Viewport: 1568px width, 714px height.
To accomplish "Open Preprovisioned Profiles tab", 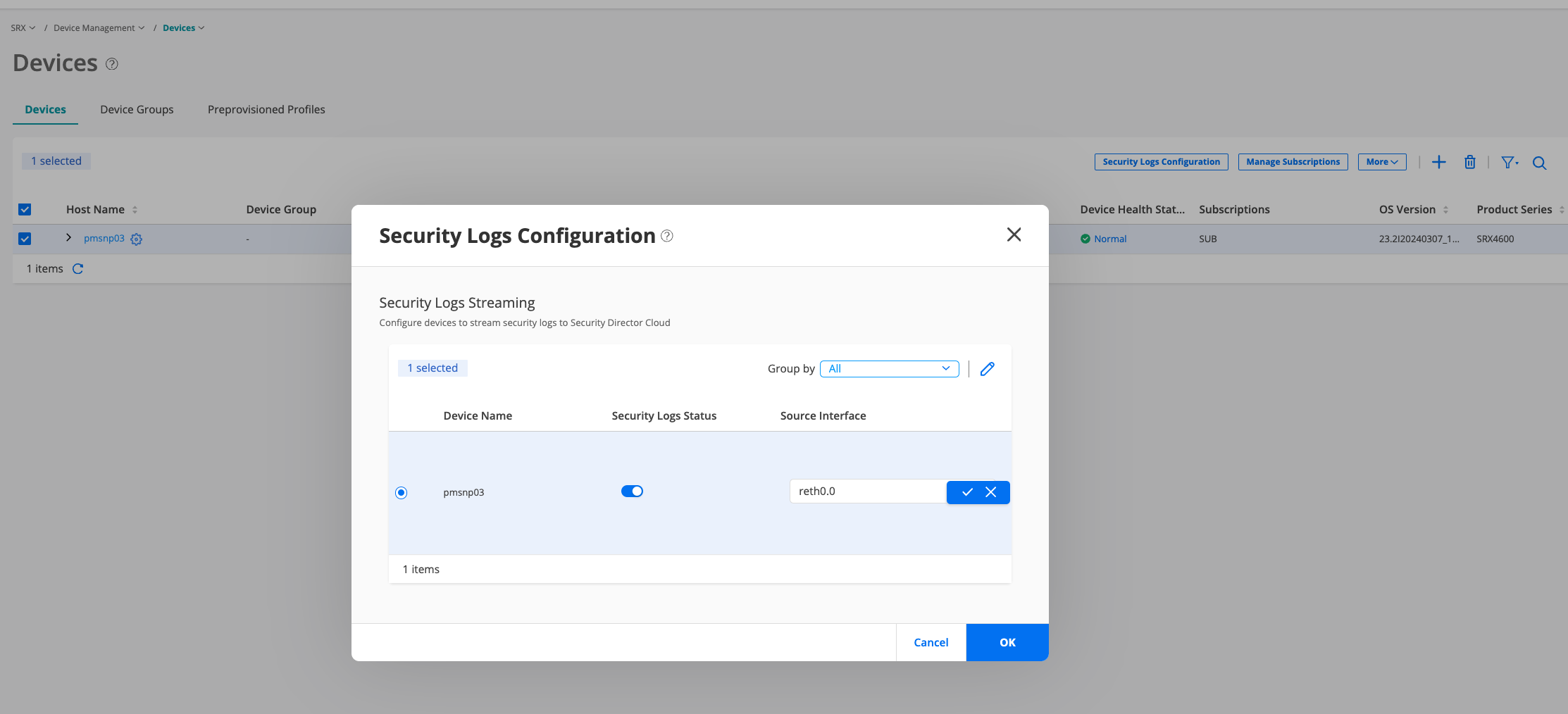I will click(266, 110).
